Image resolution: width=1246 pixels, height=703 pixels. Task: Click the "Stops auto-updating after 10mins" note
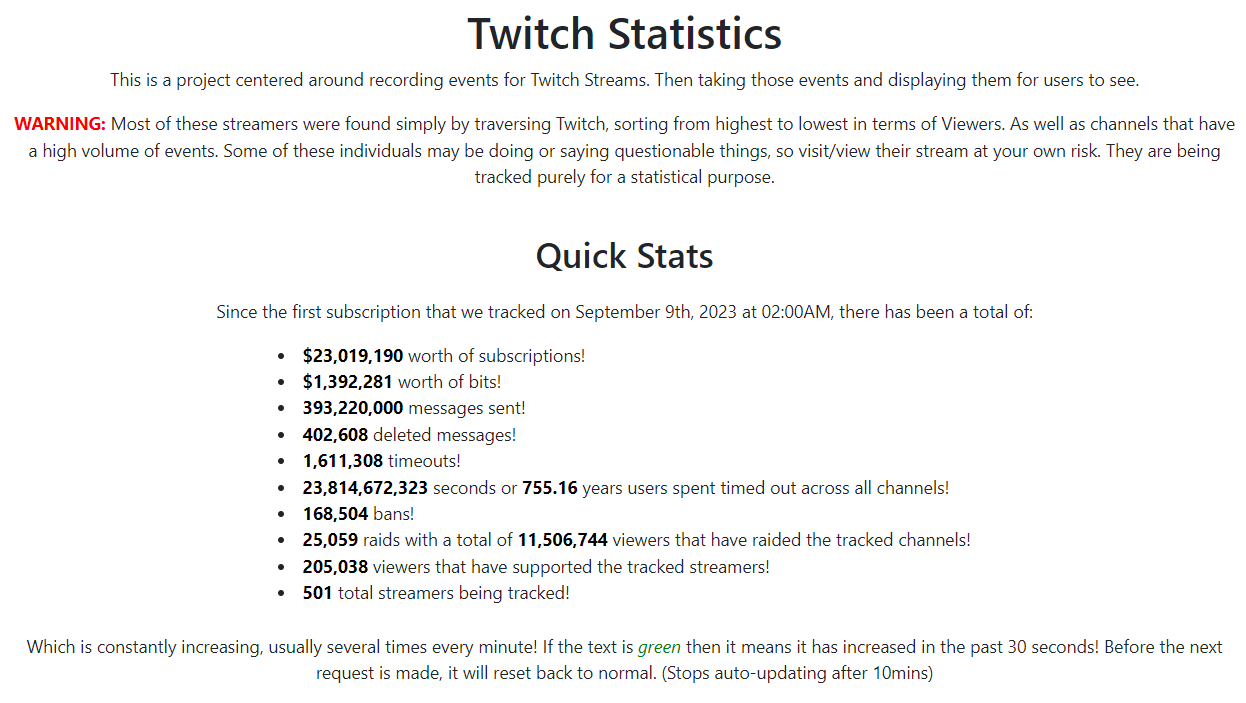point(797,673)
